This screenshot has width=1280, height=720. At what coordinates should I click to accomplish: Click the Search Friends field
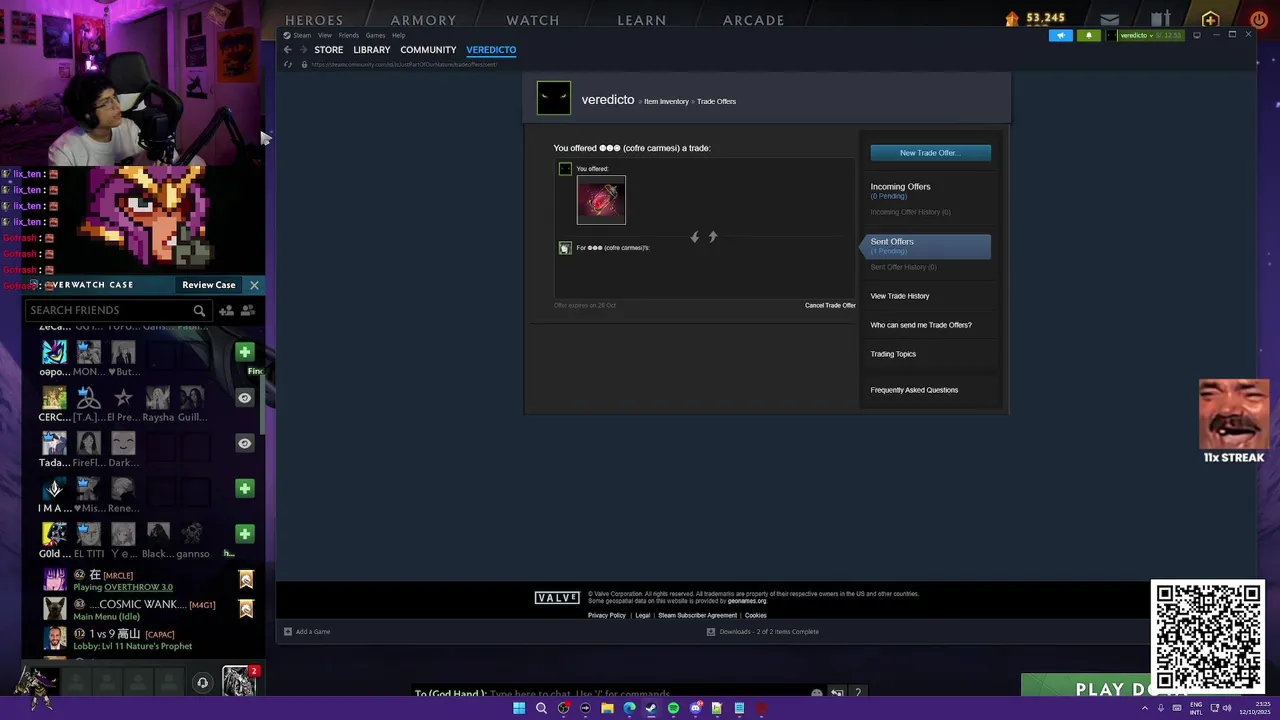coord(117,310)
